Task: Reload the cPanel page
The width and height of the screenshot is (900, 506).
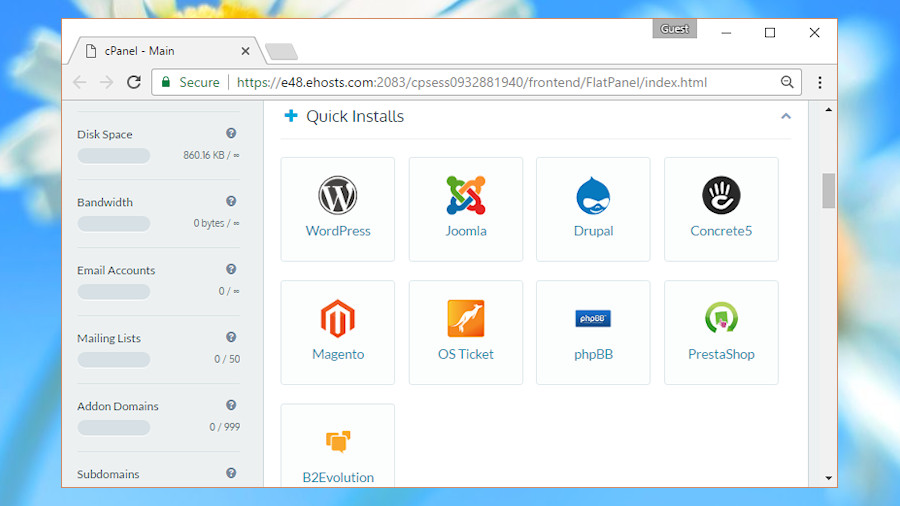Action: [134, 82]
